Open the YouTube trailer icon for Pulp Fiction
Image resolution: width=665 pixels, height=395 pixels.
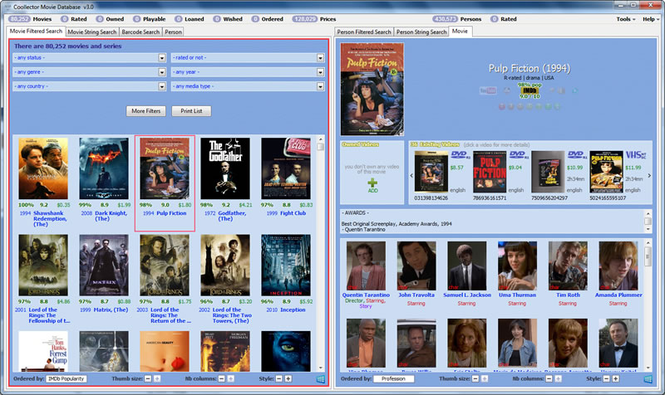click(x=488, y=90)
